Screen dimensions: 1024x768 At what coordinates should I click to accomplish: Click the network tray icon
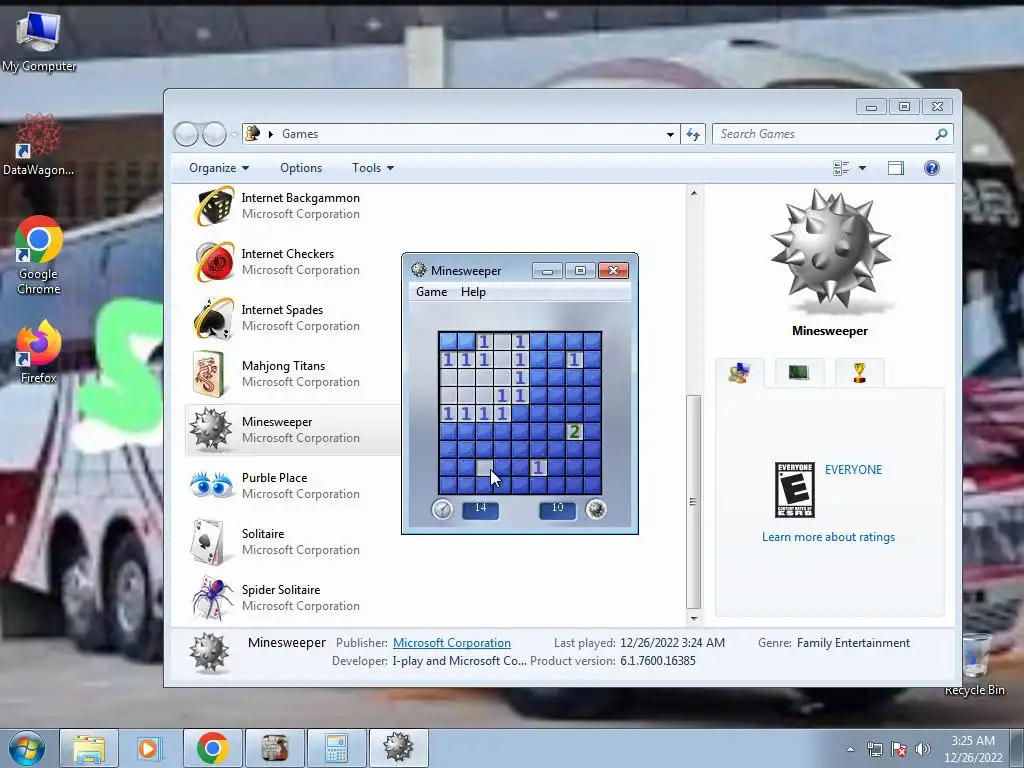click(874, 749)
